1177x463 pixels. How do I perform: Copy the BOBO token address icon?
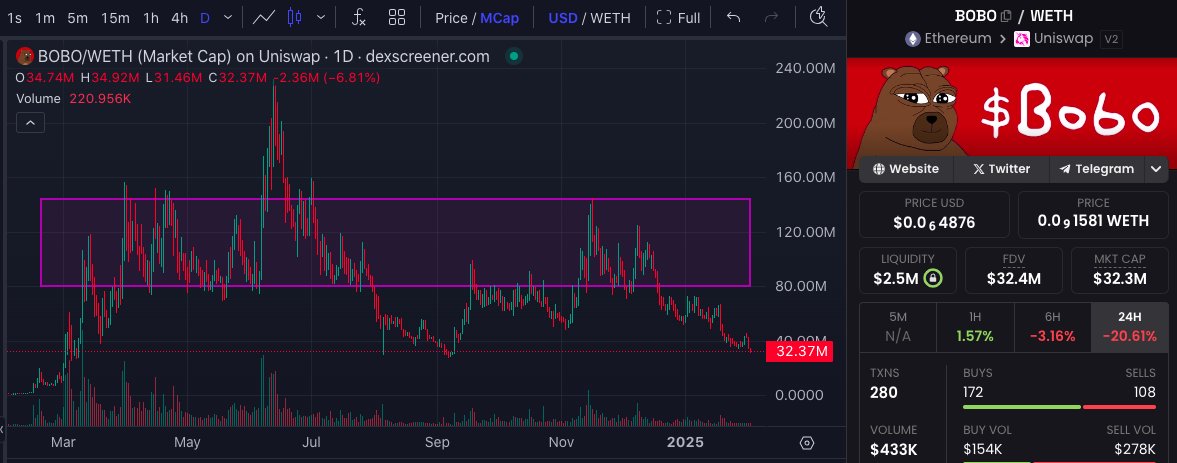click(1006, 16)
